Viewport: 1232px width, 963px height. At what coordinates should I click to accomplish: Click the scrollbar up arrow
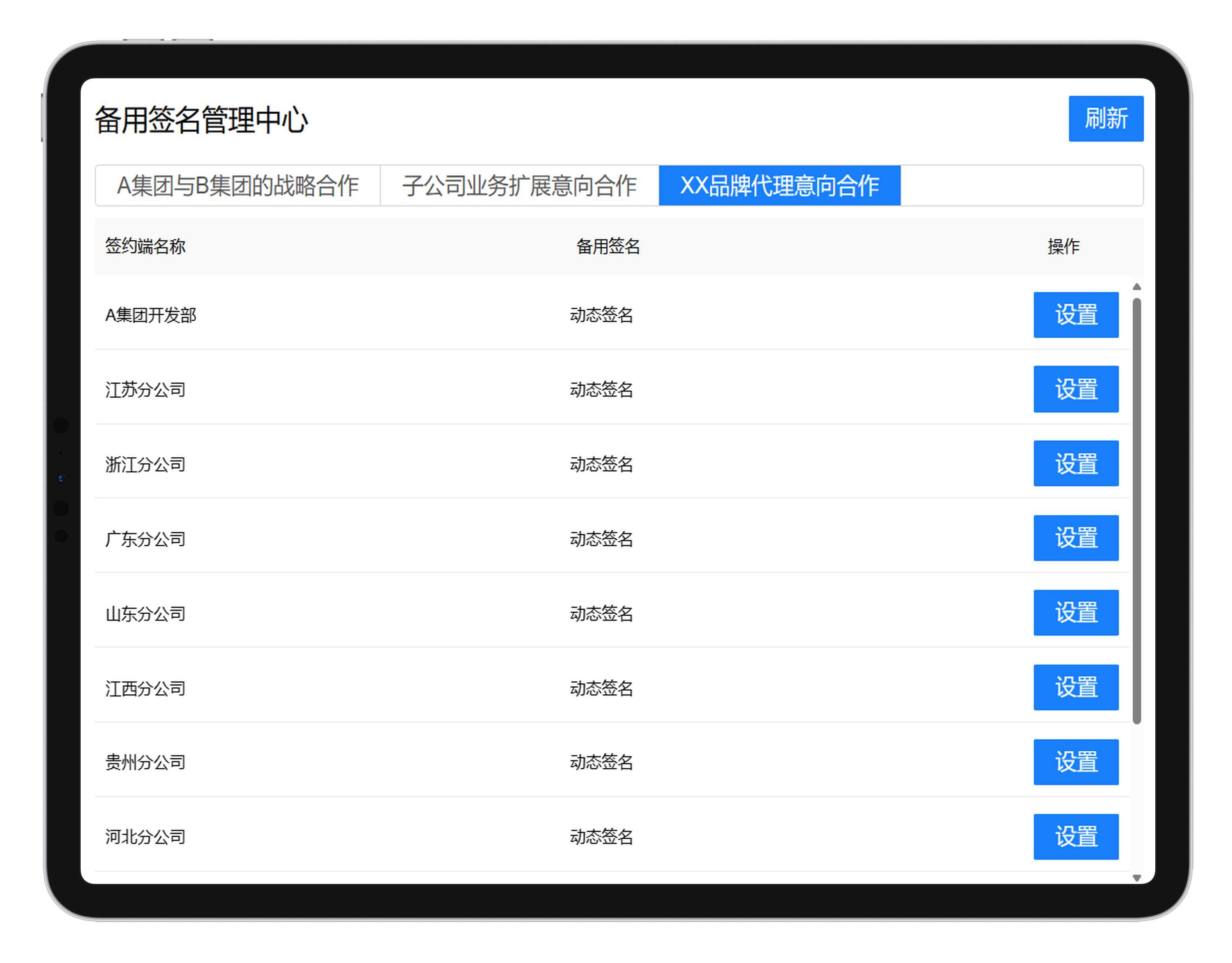click(1137, 287)
